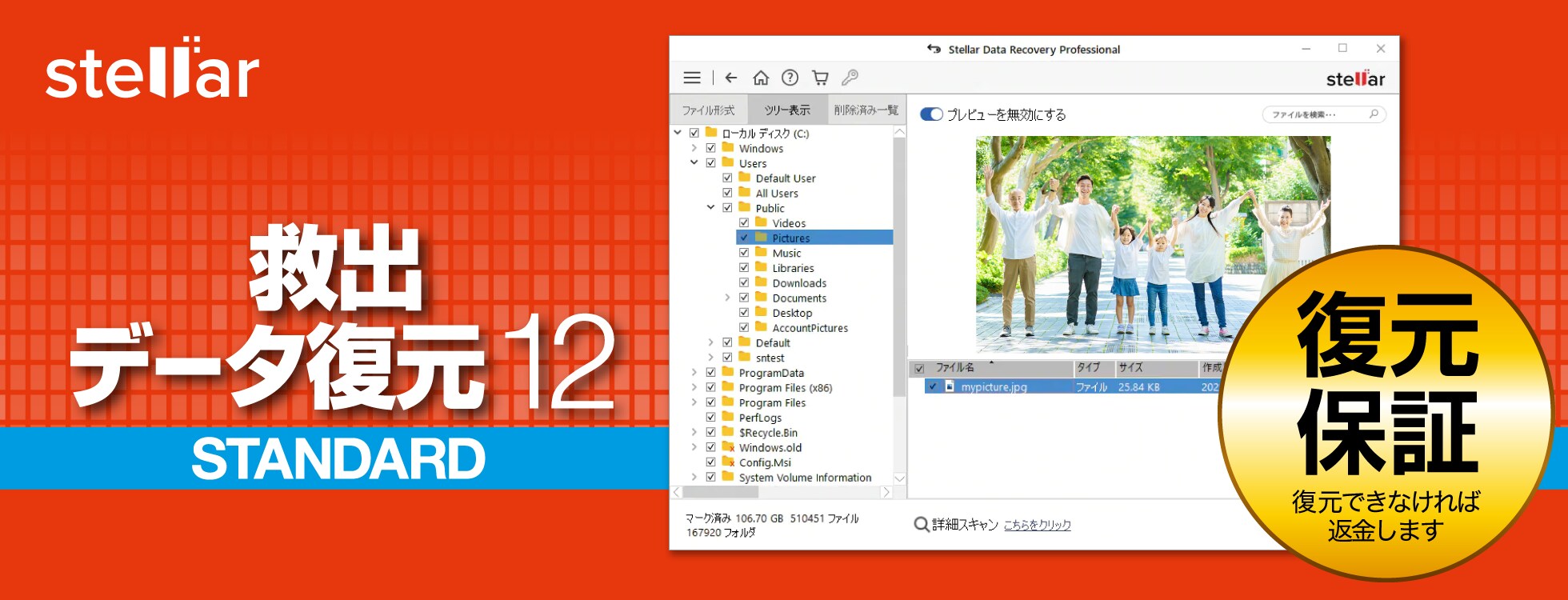
Task: Toggle the プレビューを無効にする switch
Action: (931, 114)
